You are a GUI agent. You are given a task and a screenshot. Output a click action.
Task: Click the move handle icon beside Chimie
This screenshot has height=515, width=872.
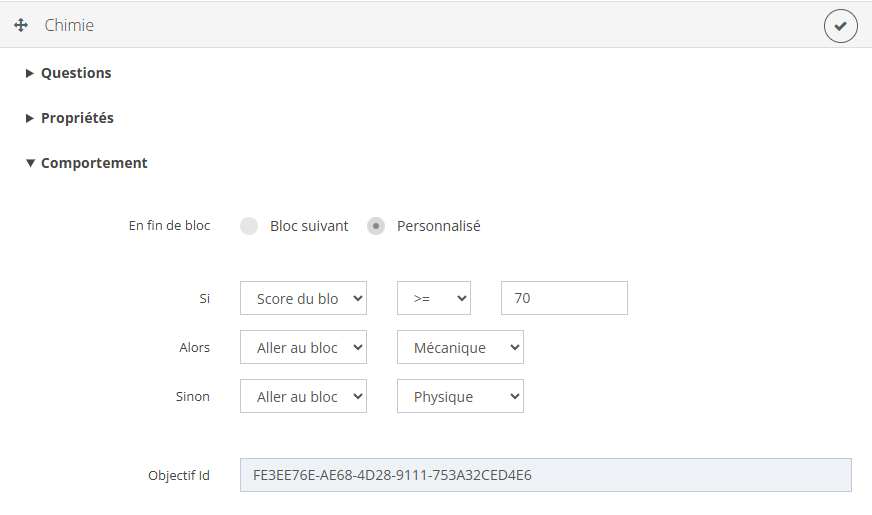click(x=21, y=26)
